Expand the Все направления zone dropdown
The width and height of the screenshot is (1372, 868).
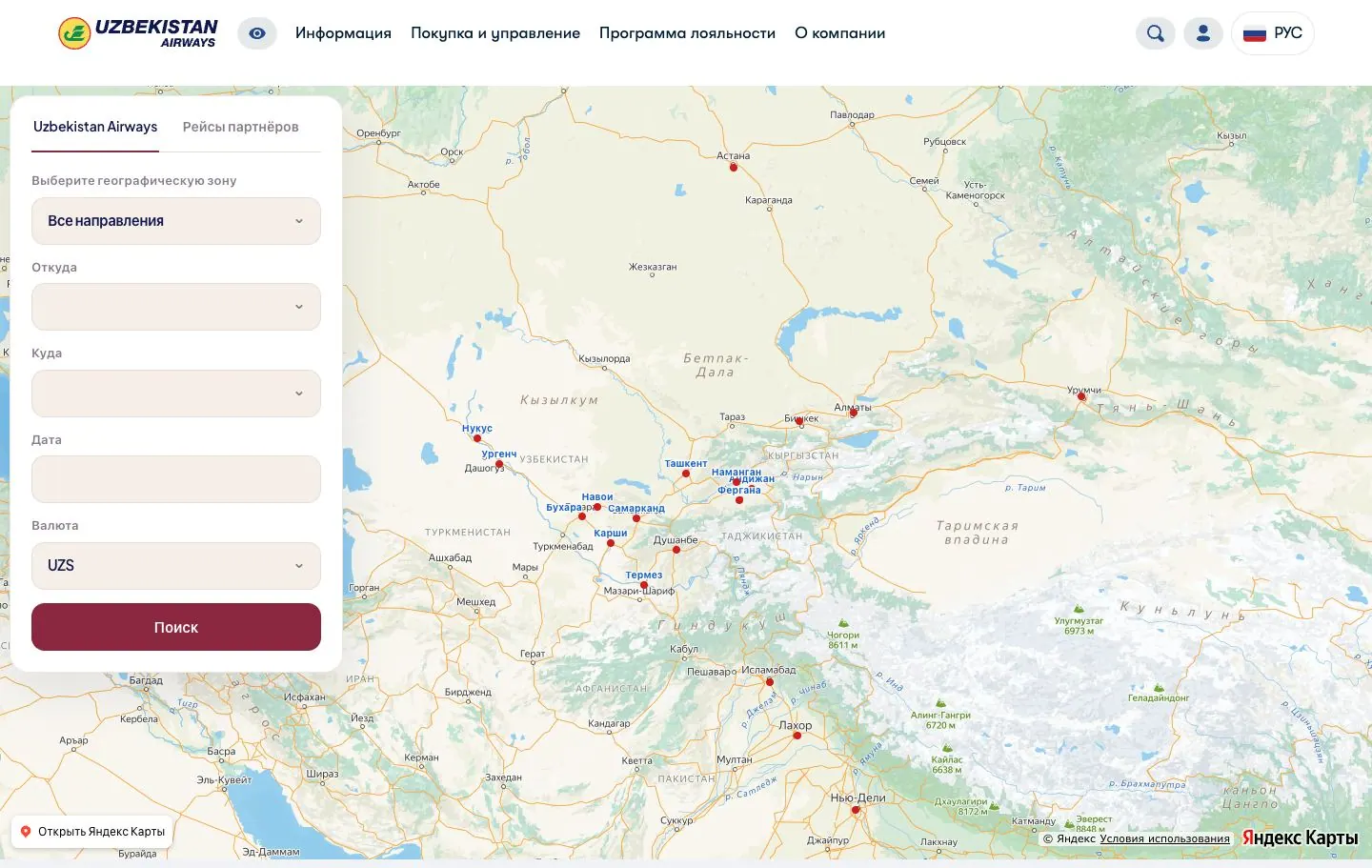[176, 221]
